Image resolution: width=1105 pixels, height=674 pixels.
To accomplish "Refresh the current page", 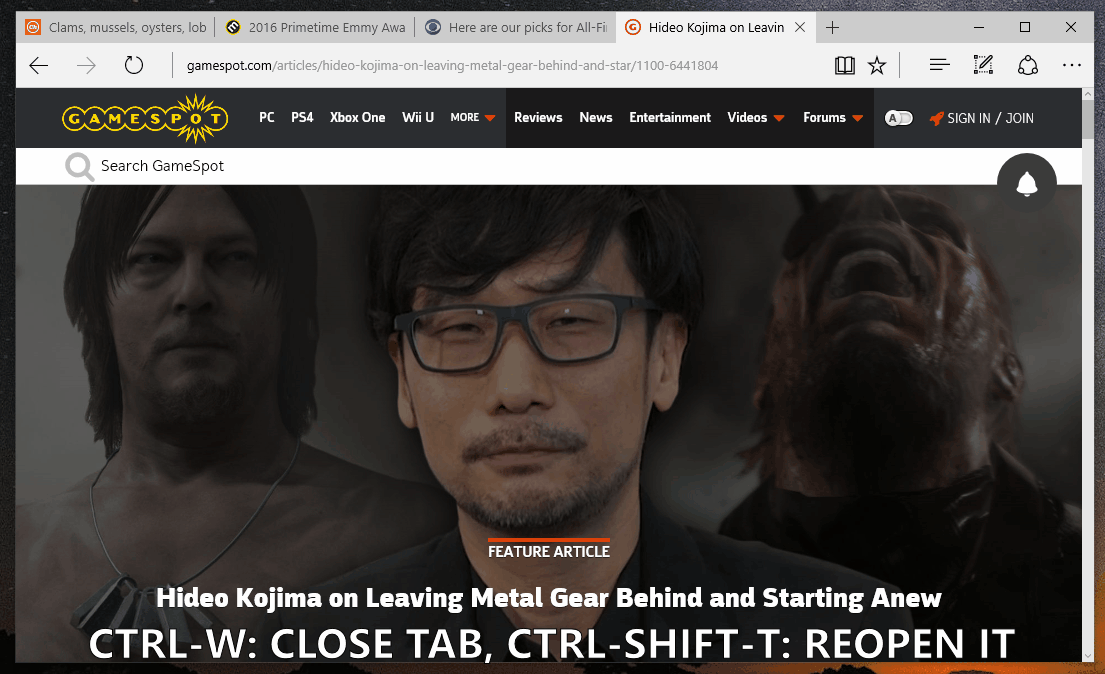I will [134, 64].
